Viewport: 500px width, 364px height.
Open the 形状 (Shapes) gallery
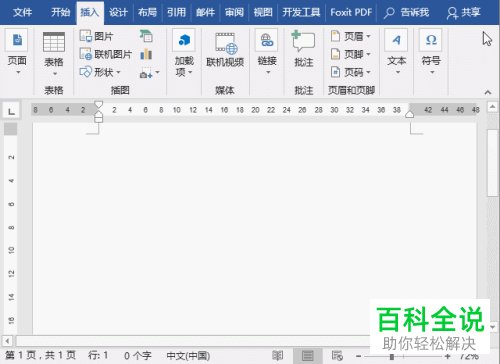(100, 72)
